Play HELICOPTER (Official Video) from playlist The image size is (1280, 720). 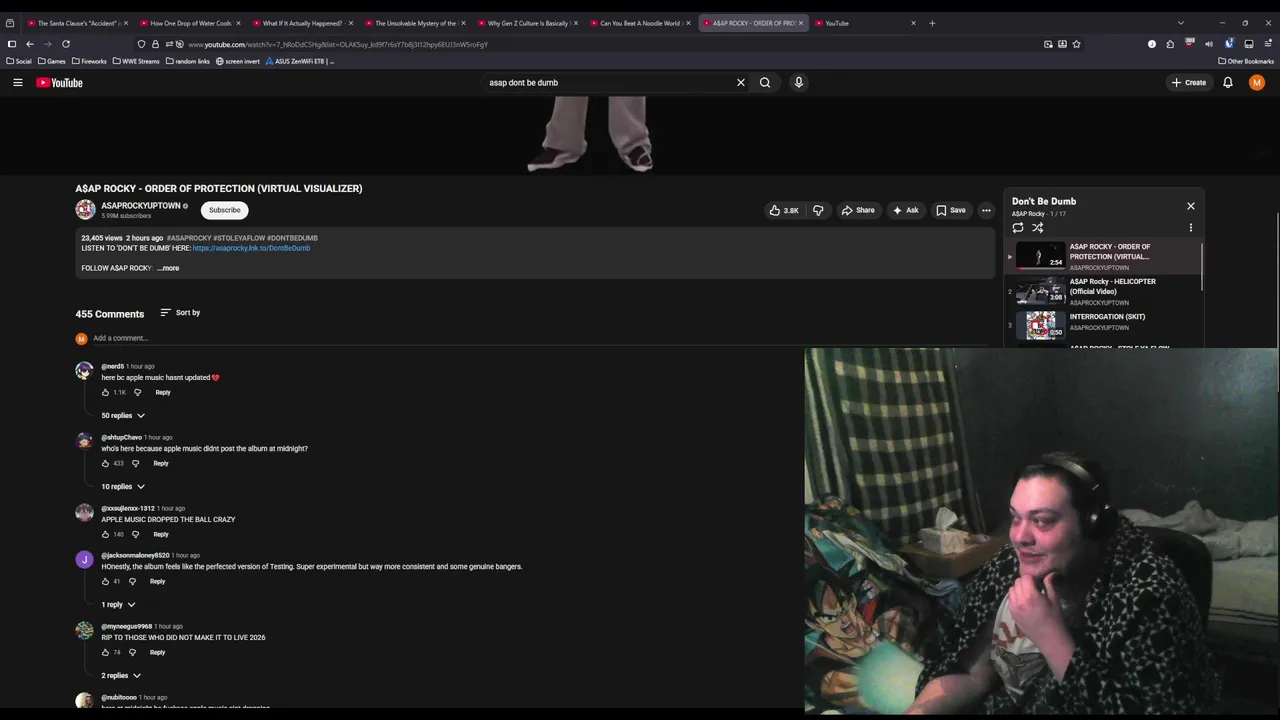(x=1105, y=291)
